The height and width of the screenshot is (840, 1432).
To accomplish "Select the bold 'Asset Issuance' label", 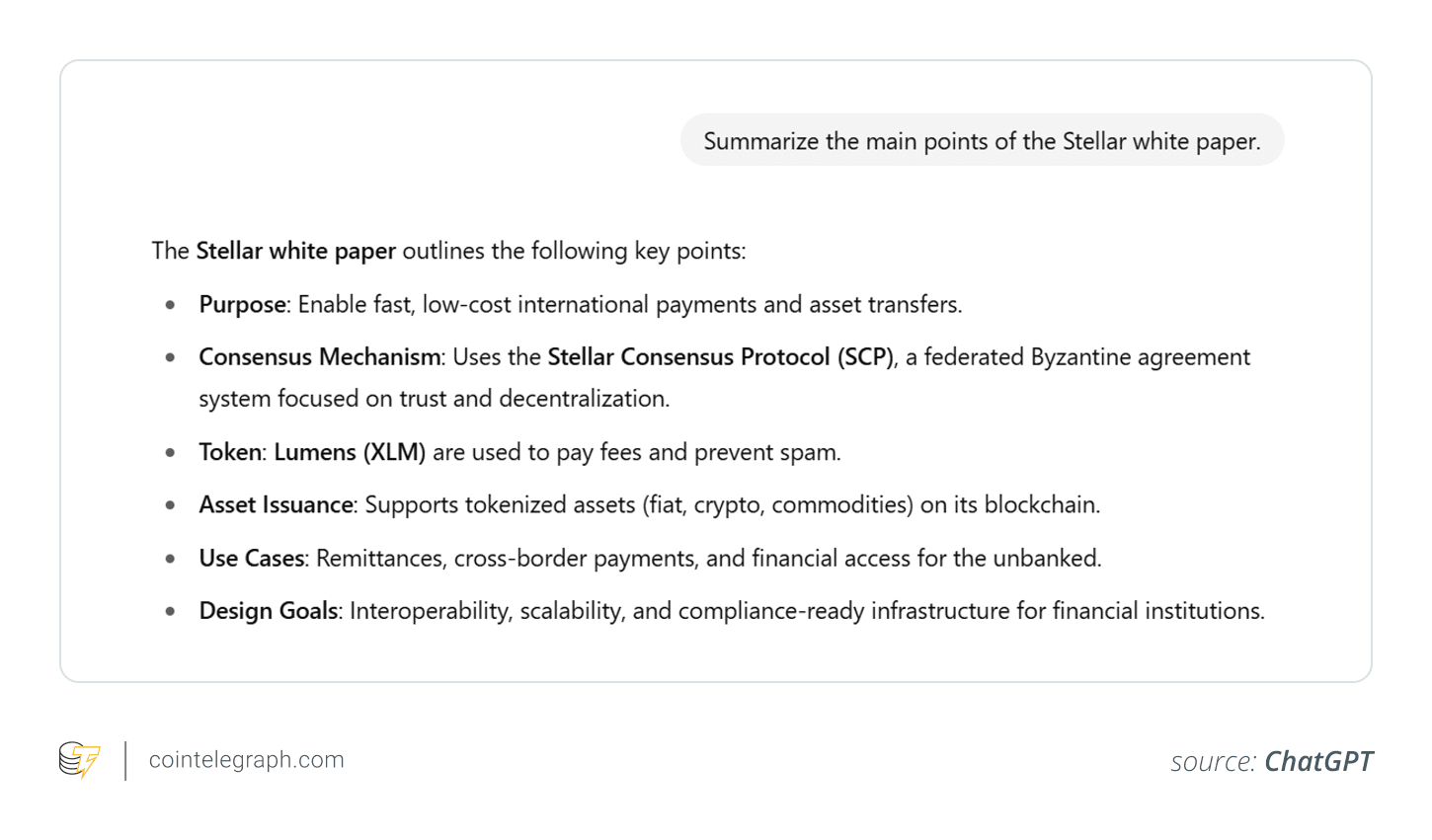I will point(276,504).
